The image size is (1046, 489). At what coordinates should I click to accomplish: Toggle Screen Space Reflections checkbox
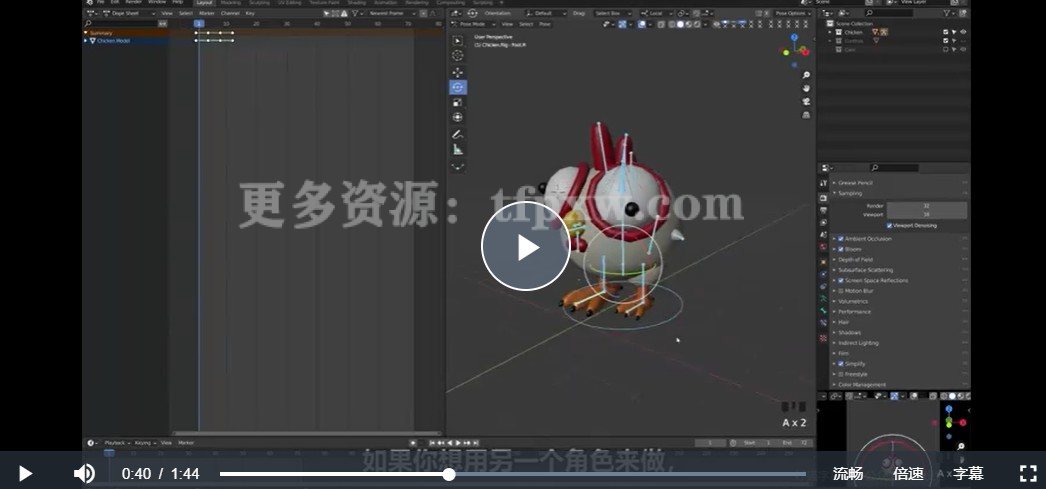(x=841, y=280)
